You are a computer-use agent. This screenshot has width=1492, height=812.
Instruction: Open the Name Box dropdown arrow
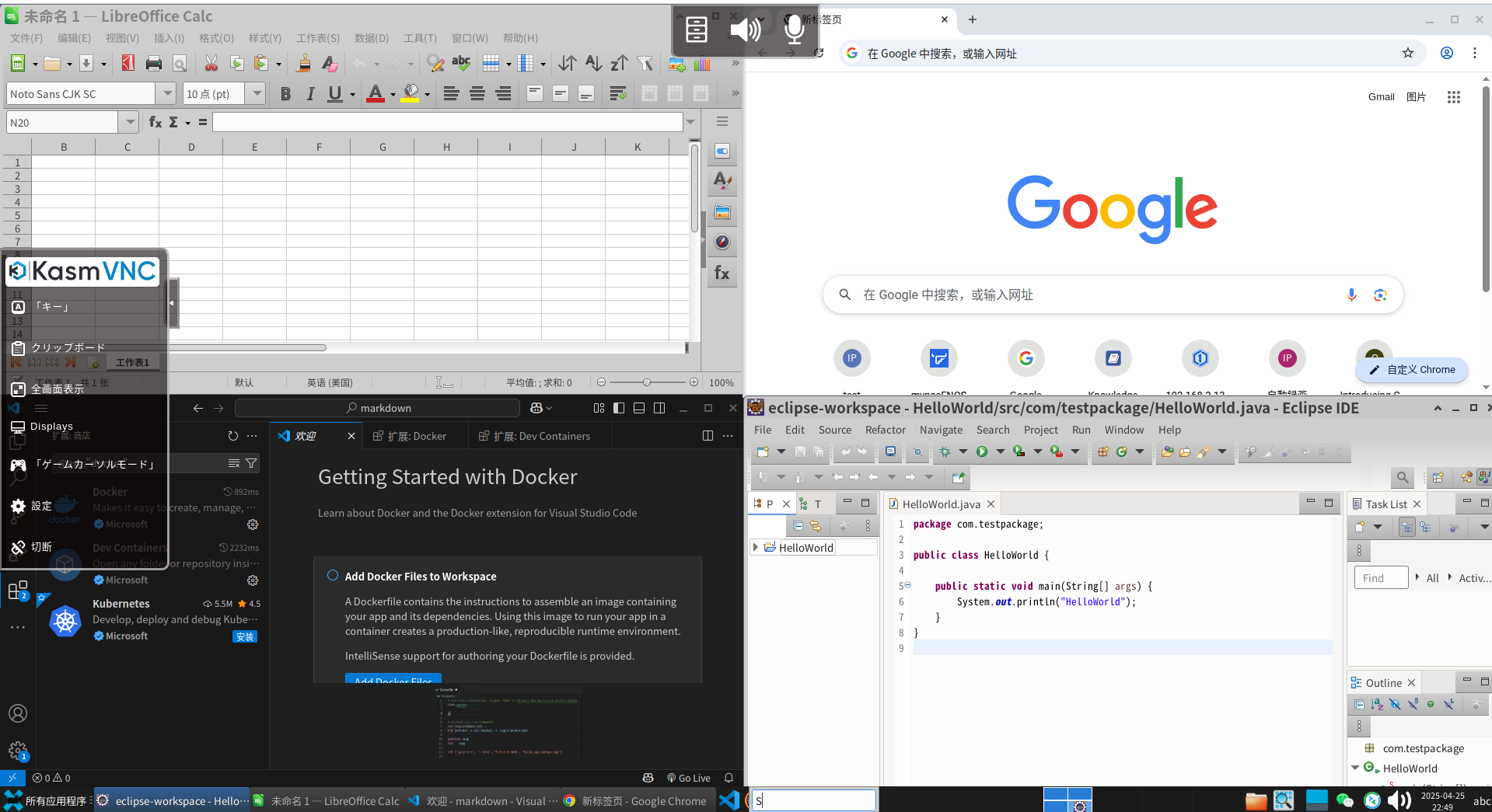pyautogui.click(x=129, y=122)
